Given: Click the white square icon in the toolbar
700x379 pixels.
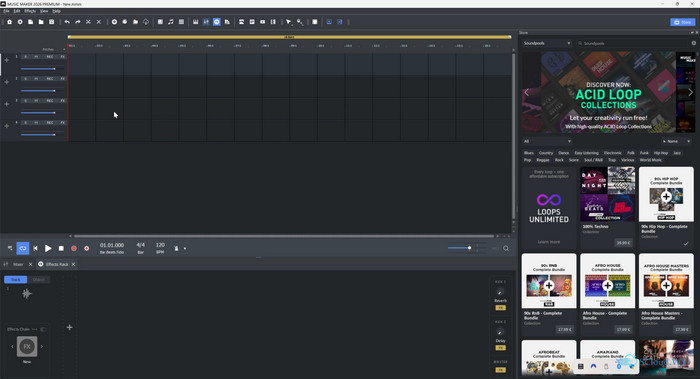Looking at the screenshot, I should [x=315, y=22].
